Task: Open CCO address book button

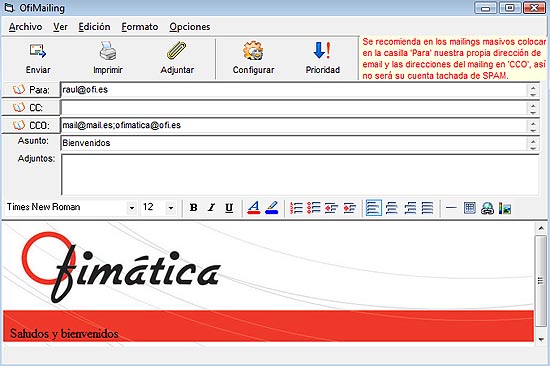Action: [31, 125]
